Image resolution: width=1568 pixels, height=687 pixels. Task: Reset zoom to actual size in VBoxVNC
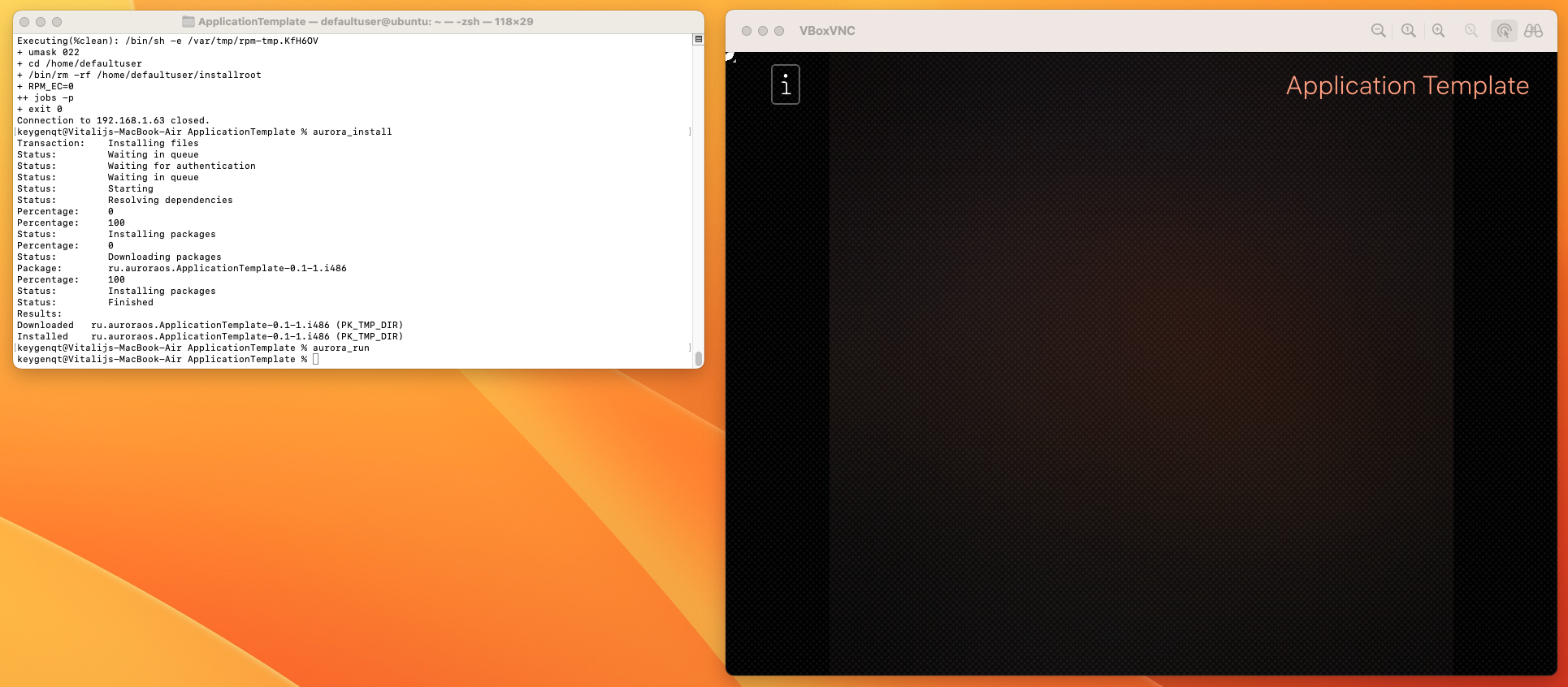tap(1408, 31)
